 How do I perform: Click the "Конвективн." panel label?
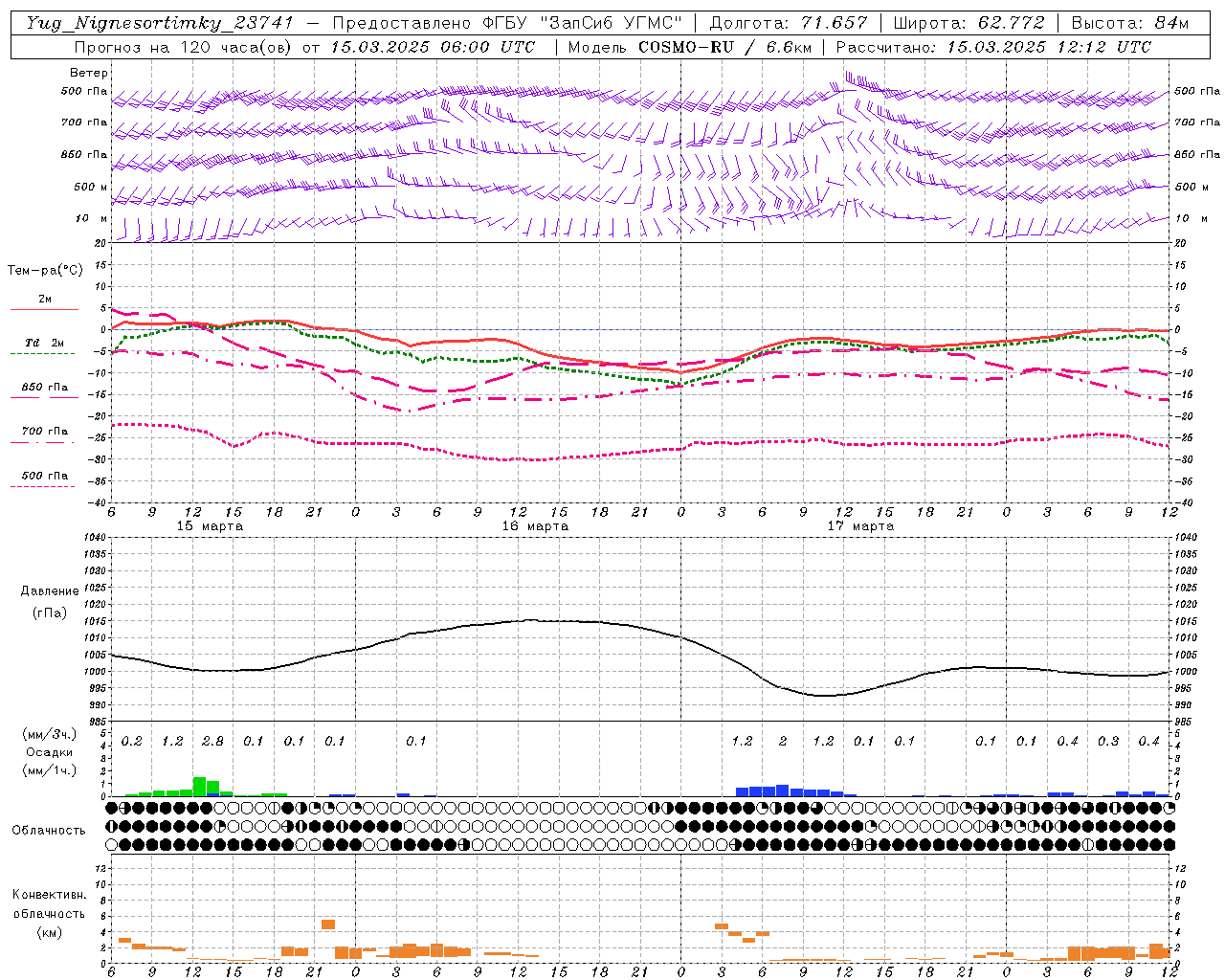pyautogui.click(x=49, y=895)
